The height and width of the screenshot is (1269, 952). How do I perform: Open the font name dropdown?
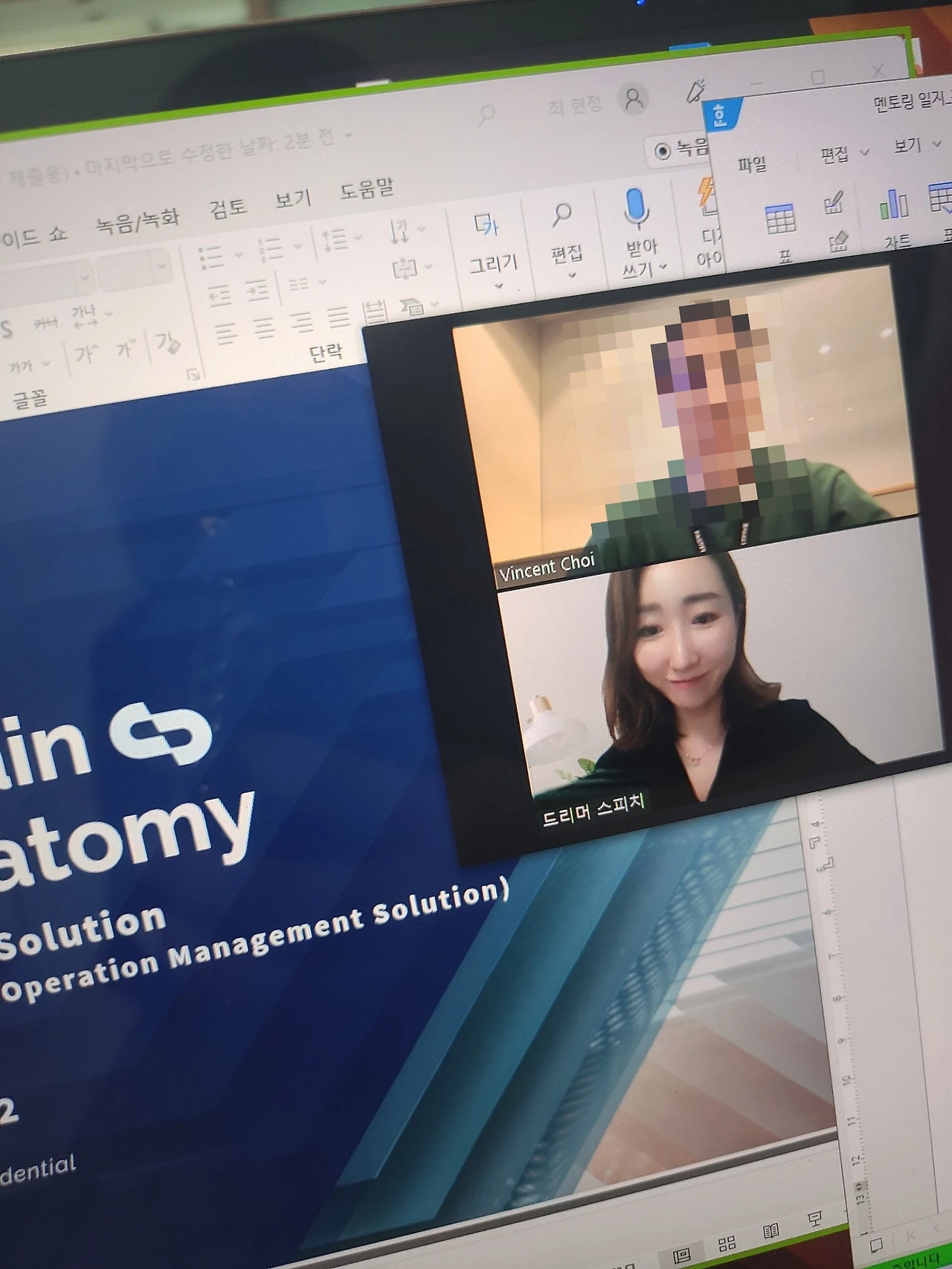85,277
